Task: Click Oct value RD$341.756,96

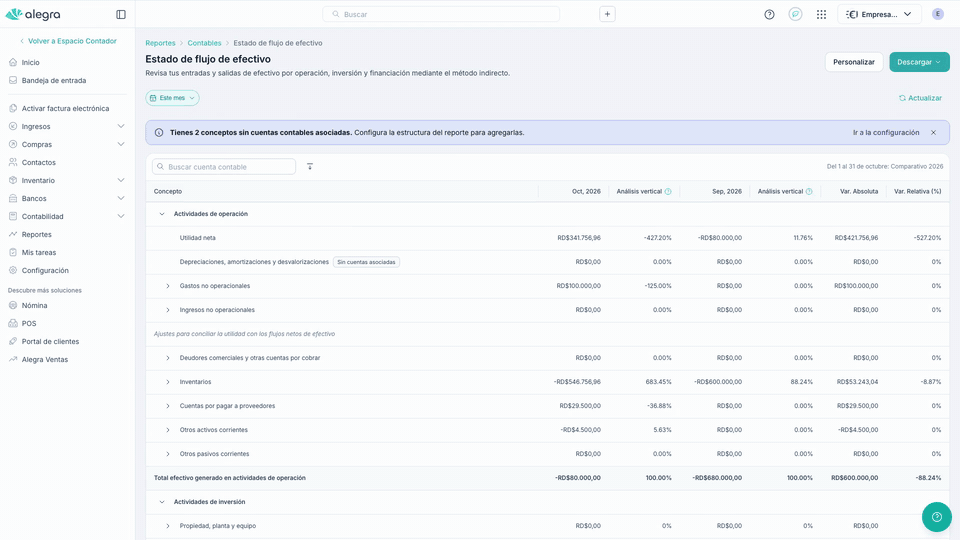Action: pos(579,238)
